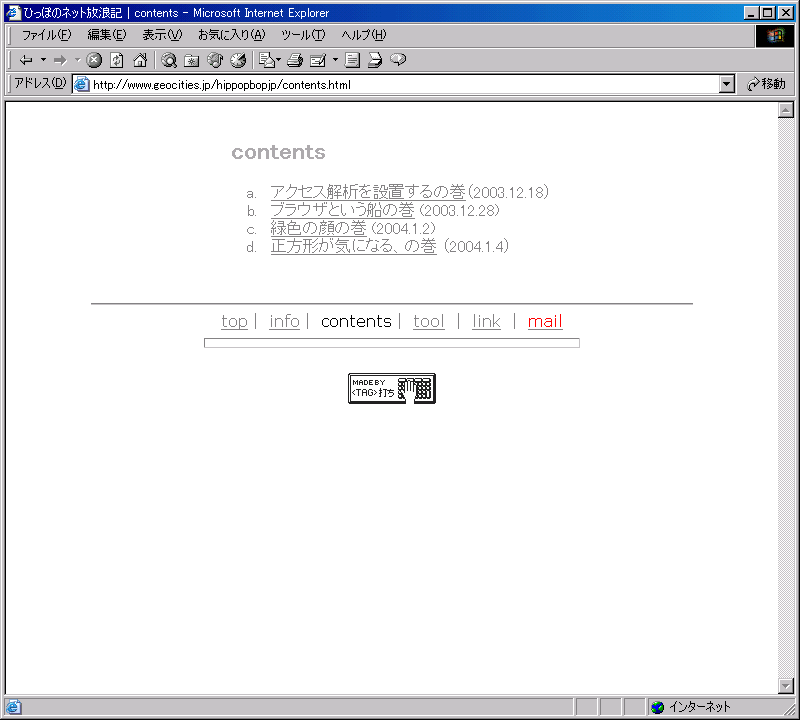Screen dimensions: 800x720
Task: Minimize the Internet Explorer window
Action: 750,13
